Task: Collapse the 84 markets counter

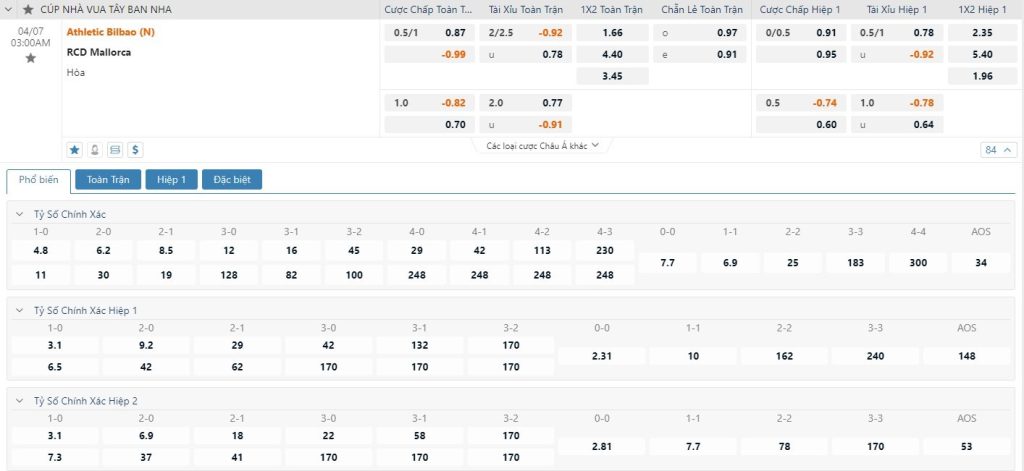Action: [999, 150]
